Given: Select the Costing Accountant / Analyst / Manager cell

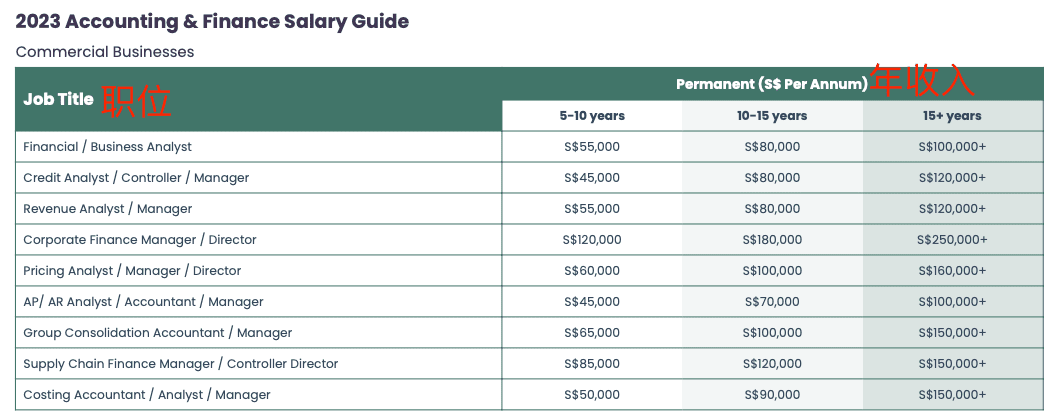Looking at the screenshot, I should tap(147, 395).
